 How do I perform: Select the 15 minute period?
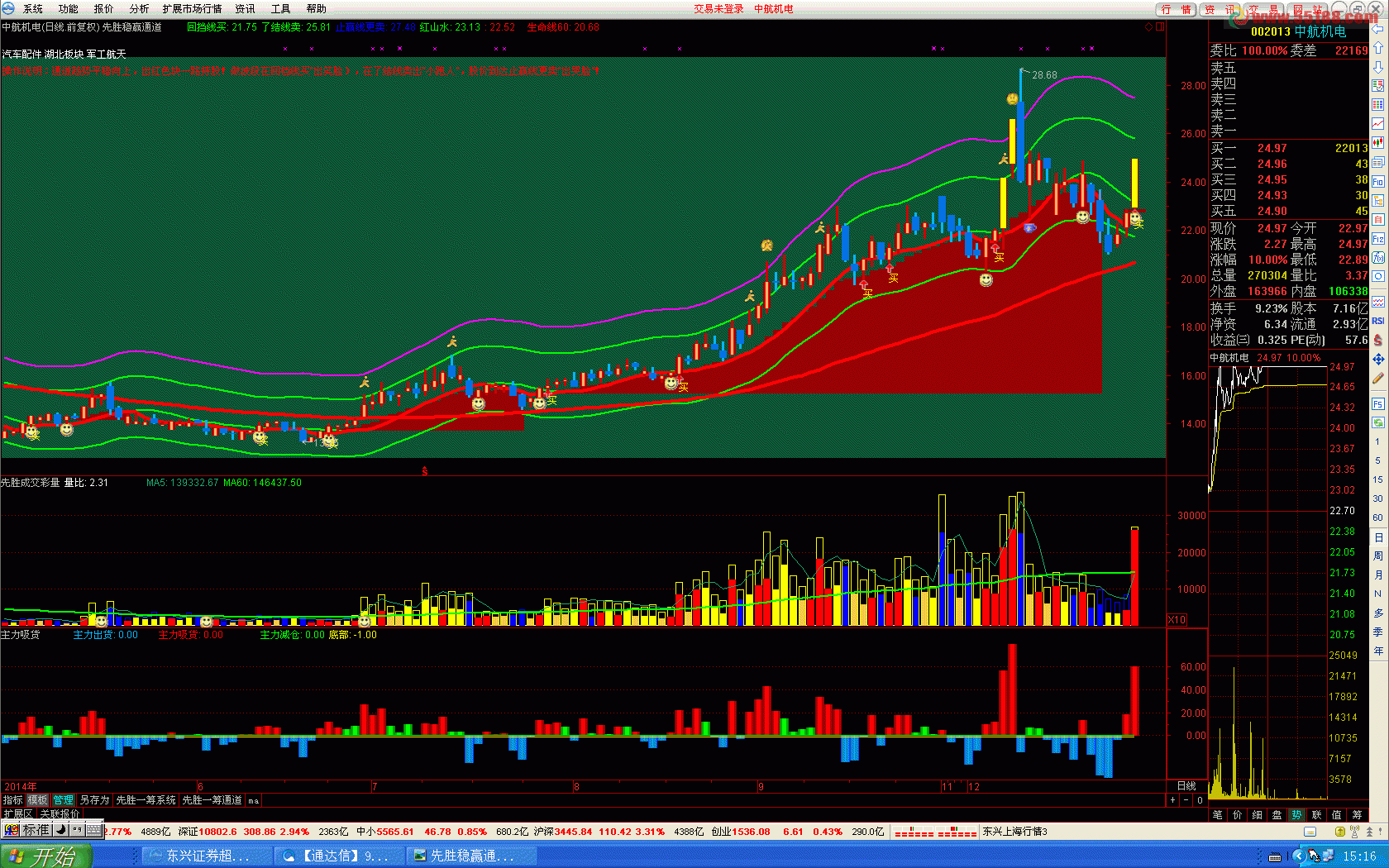(x=1377, y=479)
